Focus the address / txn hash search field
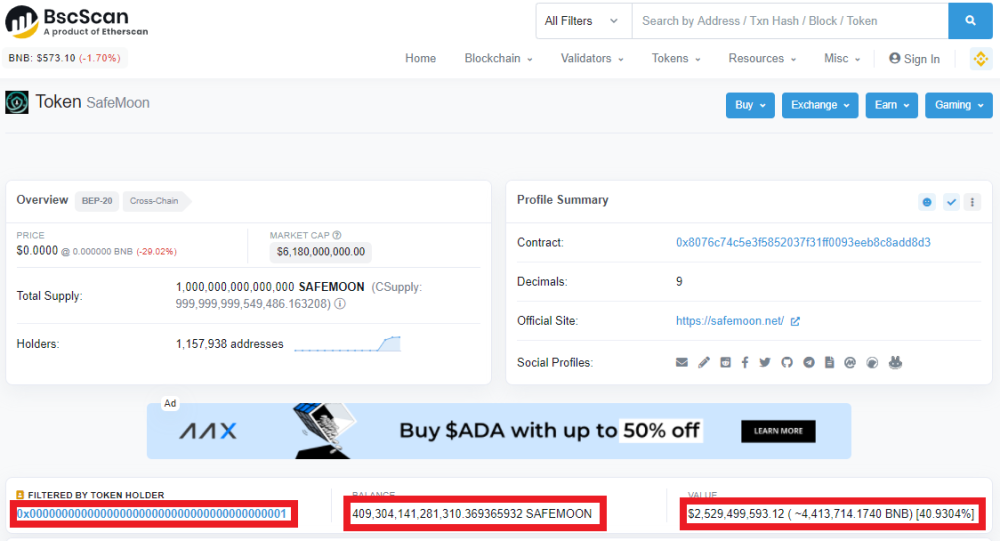Image resolution: width=1000 pixels, height=541 pixels. click(x=790, y=21)
